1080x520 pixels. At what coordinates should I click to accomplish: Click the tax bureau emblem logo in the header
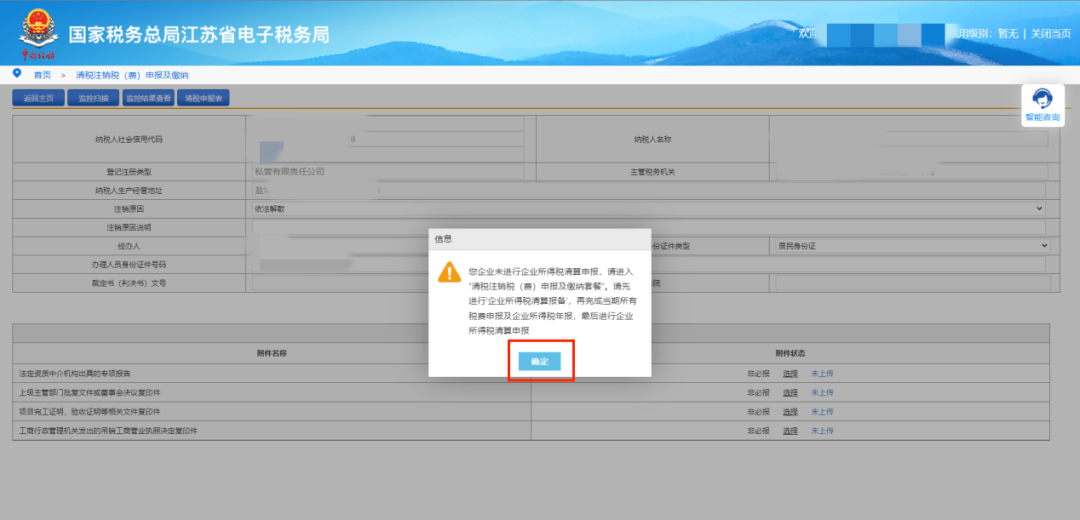38,32
